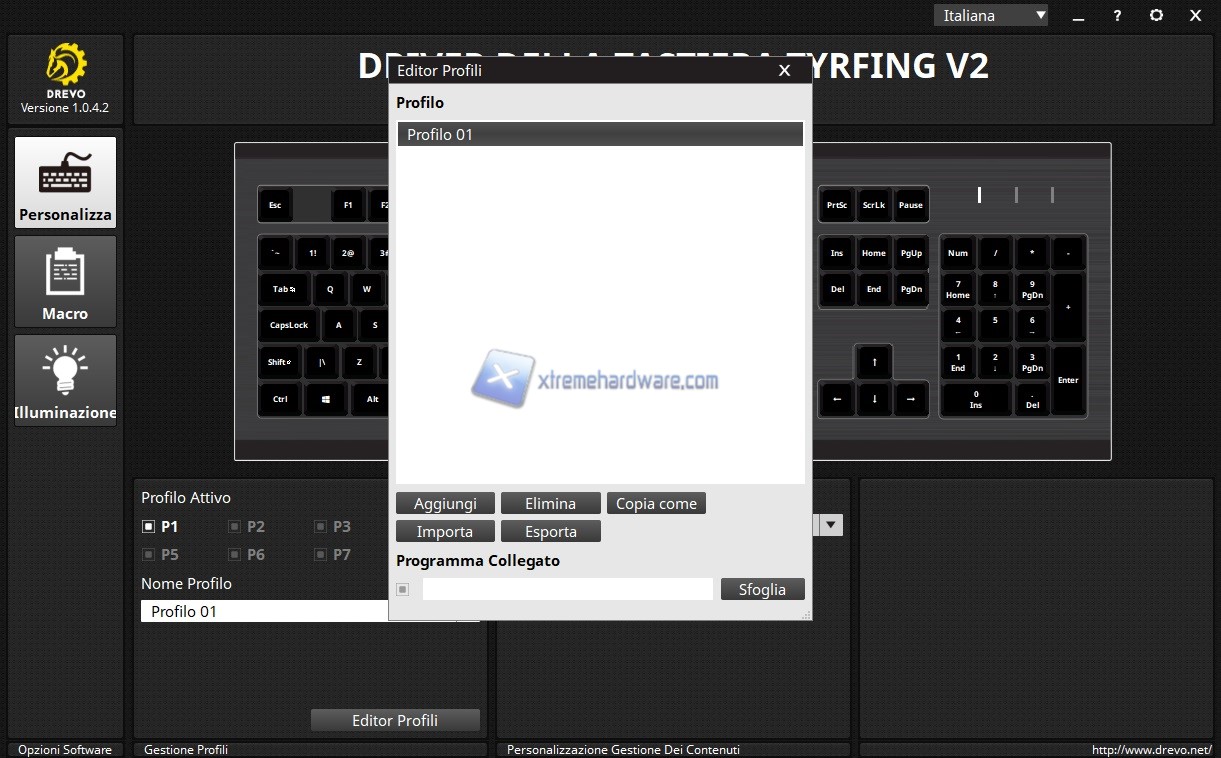
Task: Click the linked program path field
Action: point(567,589)
